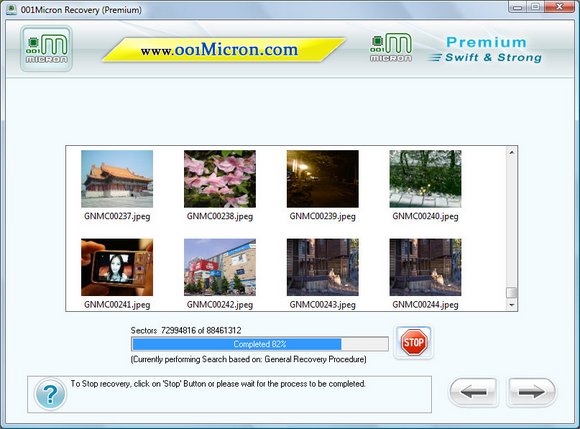Click the Premium Swift & Strong text
Screen dimensions: 580x429
[x=485, y=50]
